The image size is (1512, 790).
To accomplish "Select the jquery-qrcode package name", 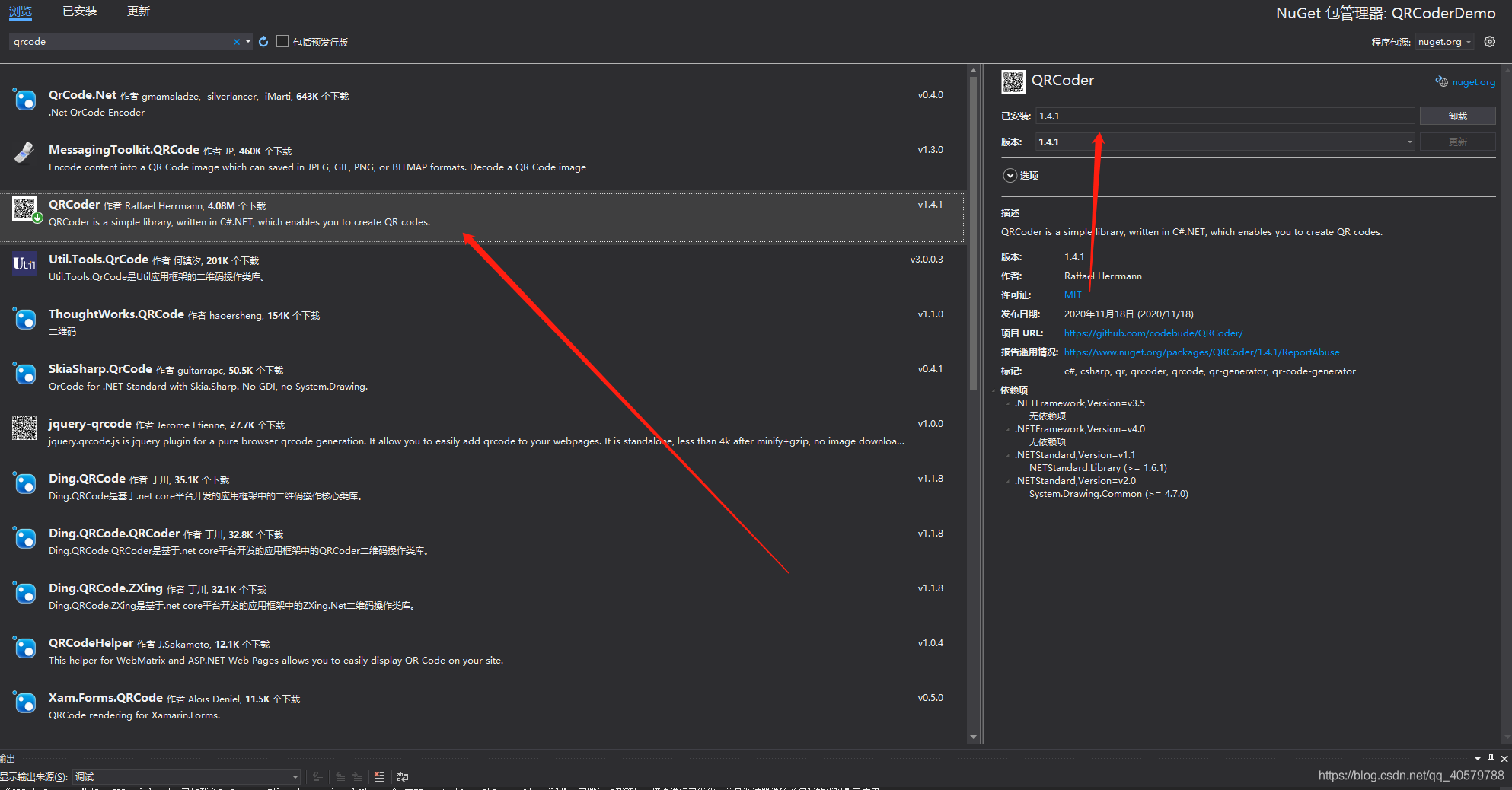I will pos(90,424).
